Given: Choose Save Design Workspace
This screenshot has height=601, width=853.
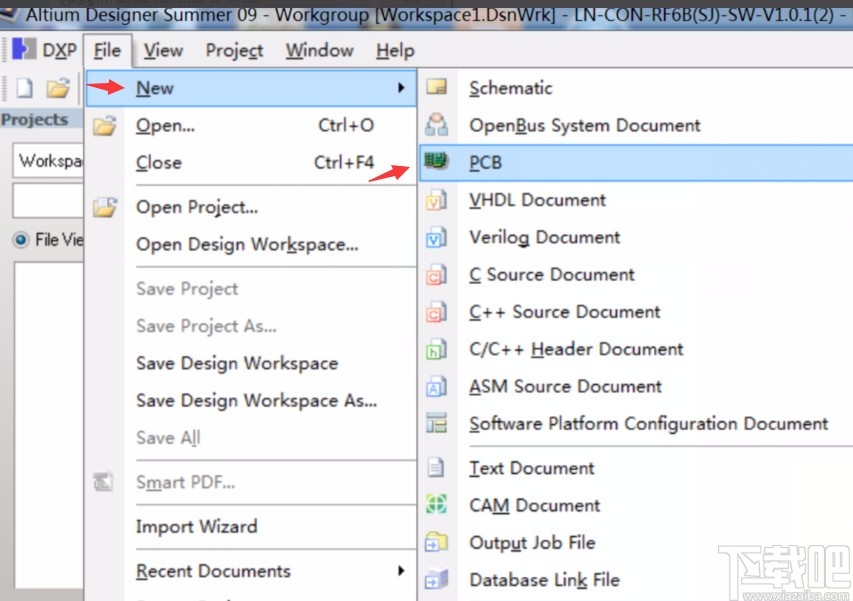Looking at the screenshot, I should (x=251, y=363).
